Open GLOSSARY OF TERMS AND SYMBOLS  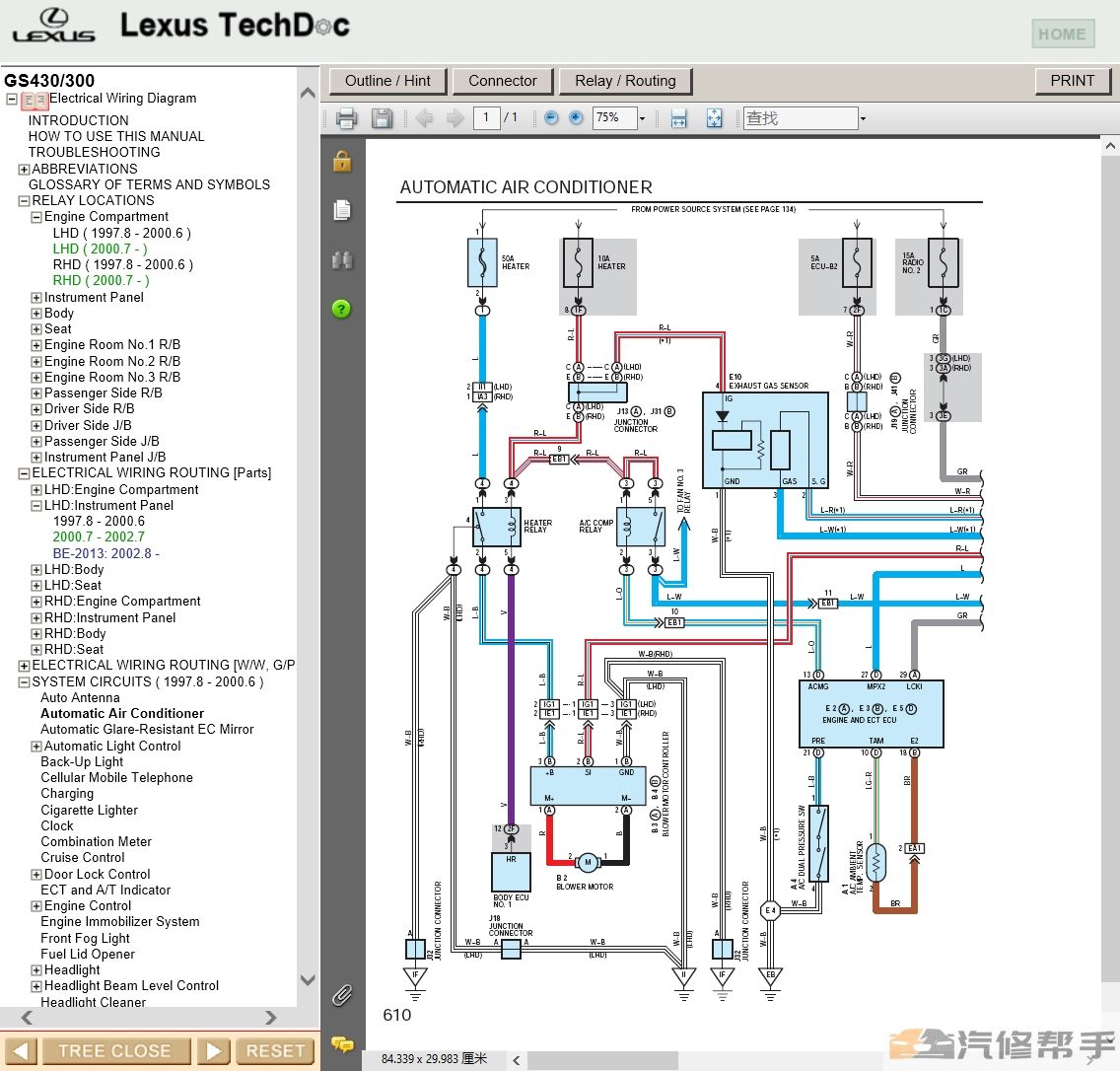[x=149, y=184]
